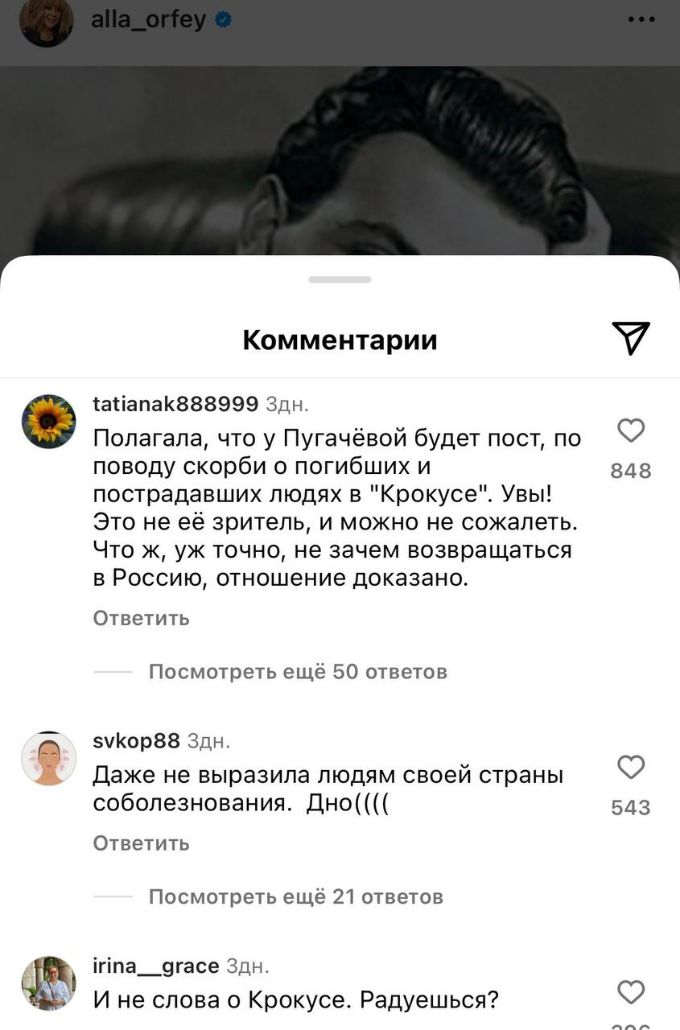Tap the blue verified badge beside alla_orfey
680x1030 pixels.
click(x=223, y=20)
